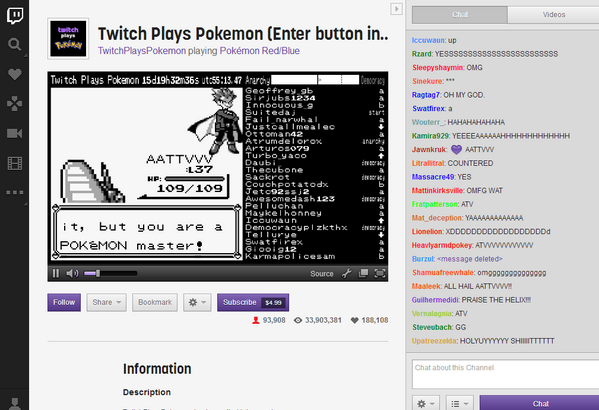Click Burzul's deleted message placeholder

(469, 259)
